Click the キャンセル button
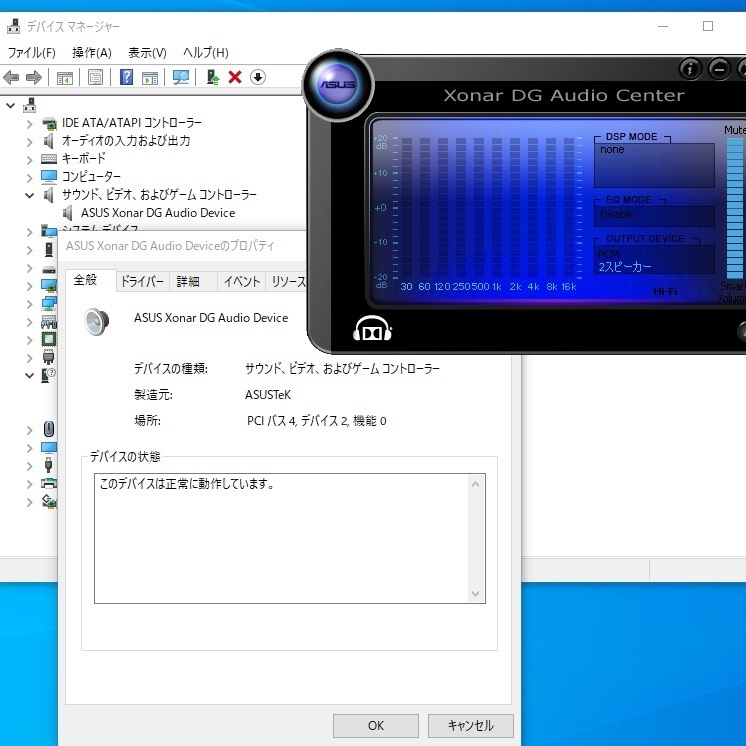Viewport: 746px width, 746px height. 471,726
